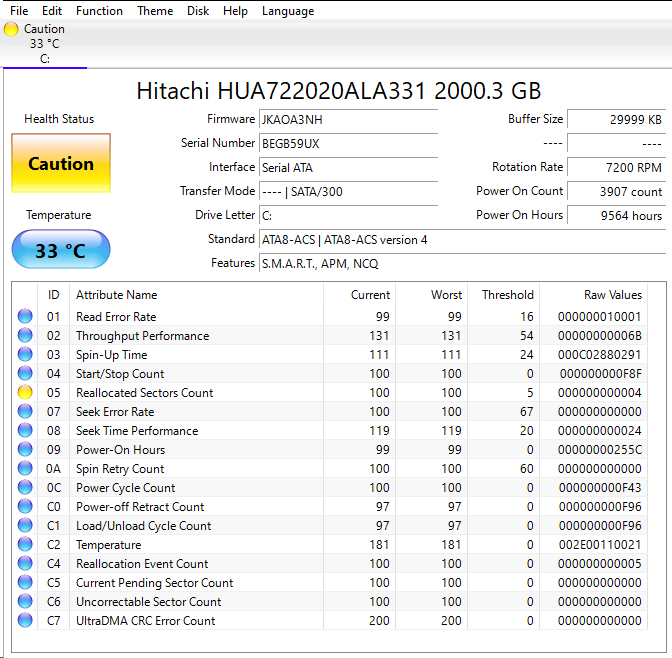Click the ID column header
The height and width of the screenshot is (658, 672).
[54, 295]
